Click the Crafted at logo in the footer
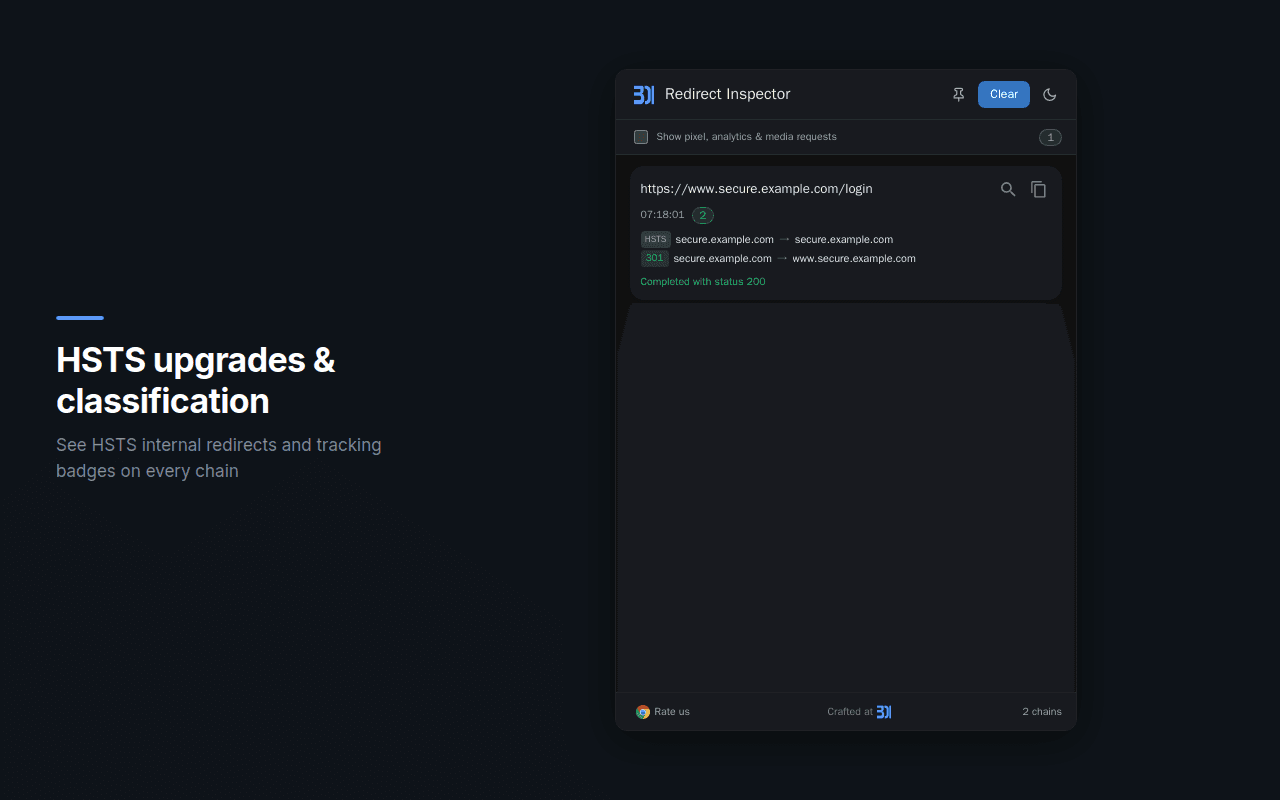The image size is (1280, 800). (x=883, y=711)
